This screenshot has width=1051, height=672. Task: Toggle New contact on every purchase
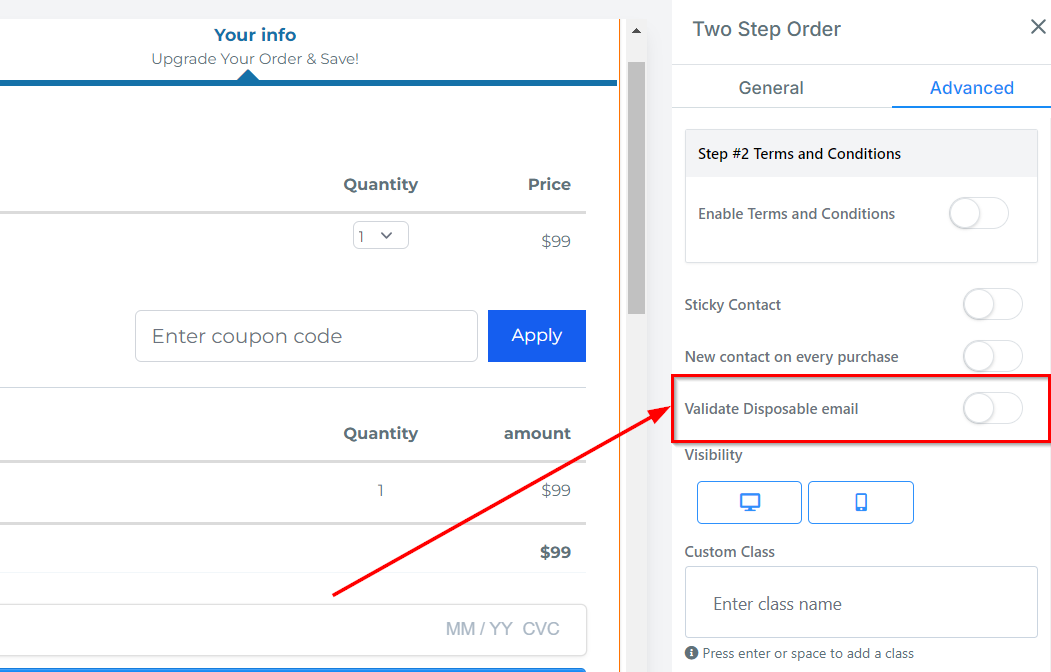(992, 357)
